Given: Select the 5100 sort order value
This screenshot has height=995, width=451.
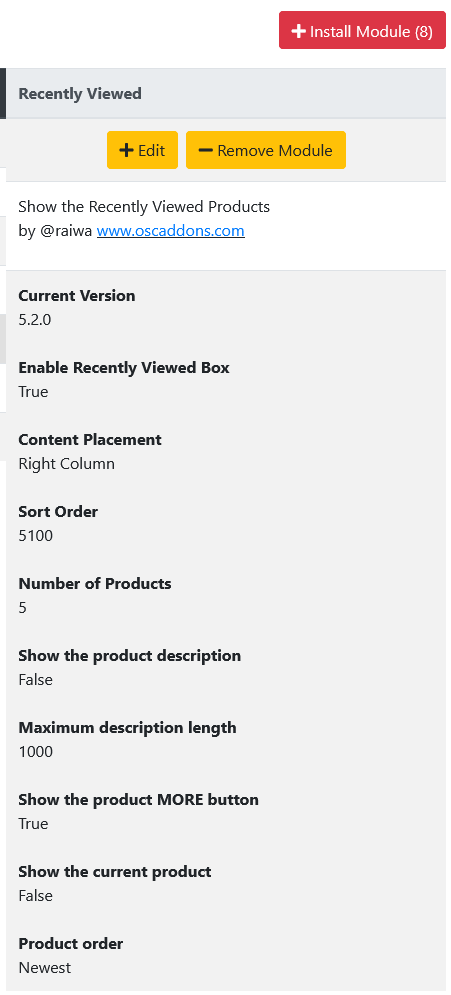Looking at the screenshot, I should click(x=36, y=536).
